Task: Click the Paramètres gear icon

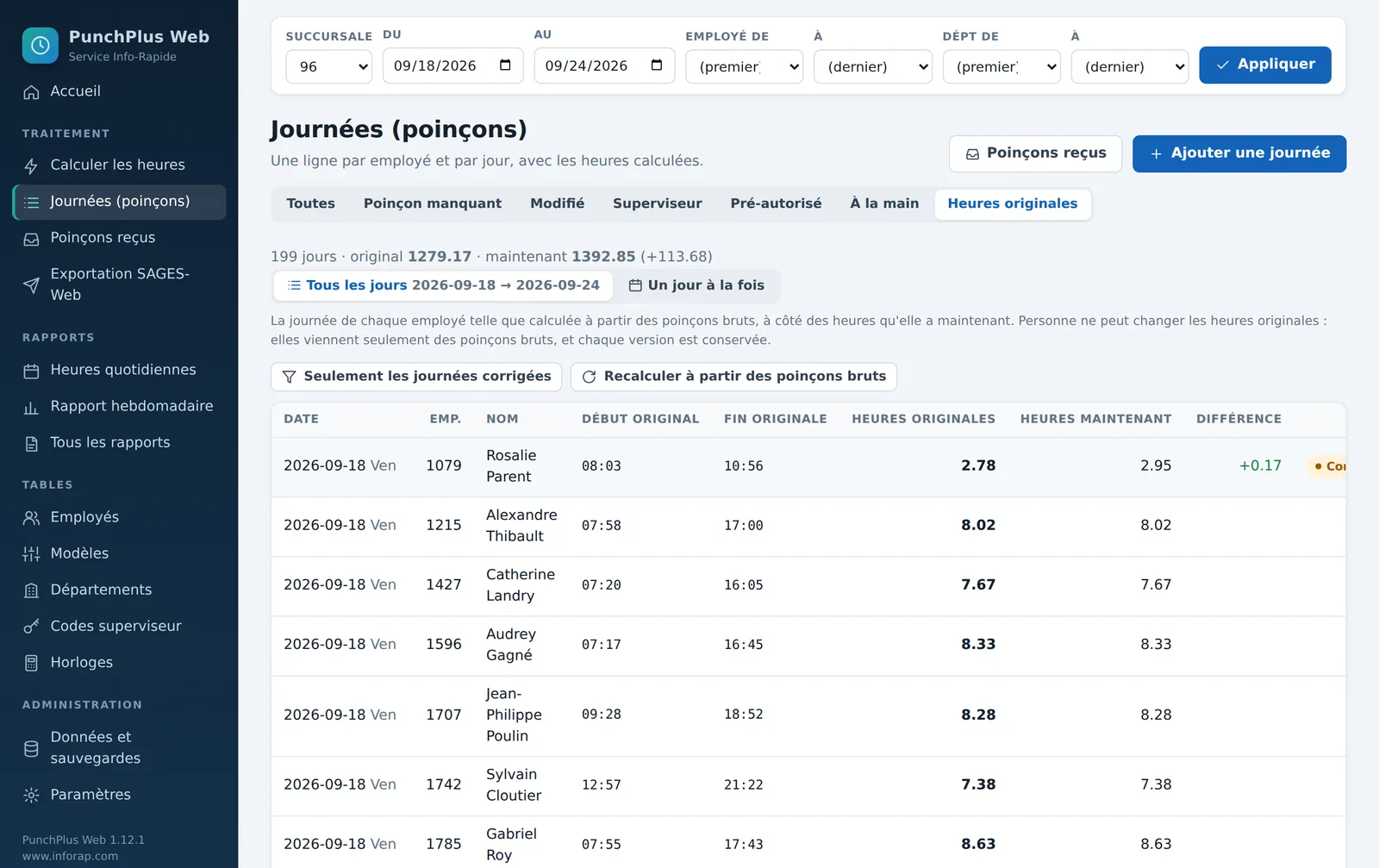Action: coord(31,795)
